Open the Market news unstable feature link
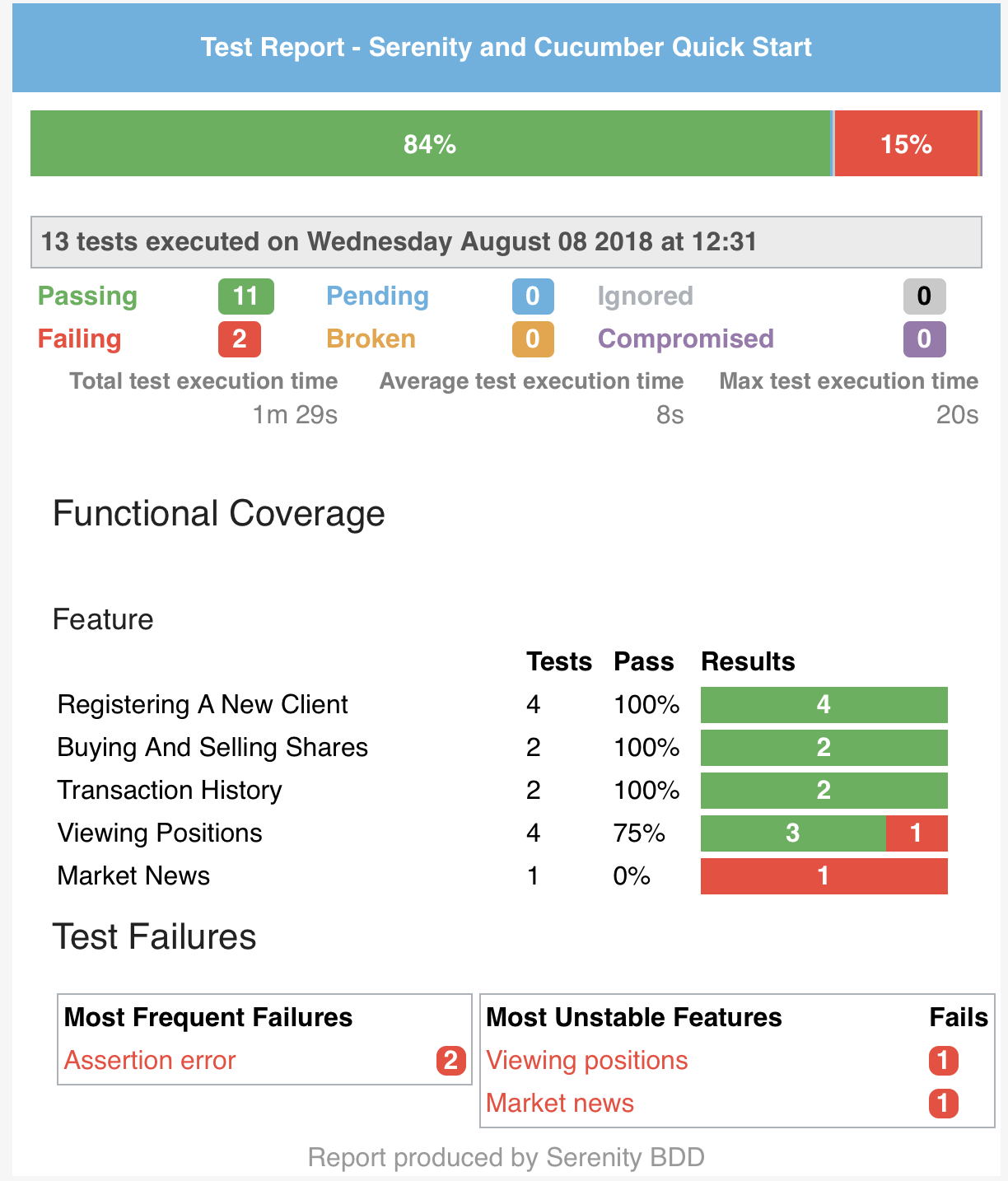1008x1181 pixels. pyautogui.click(x=560, y=1104)
